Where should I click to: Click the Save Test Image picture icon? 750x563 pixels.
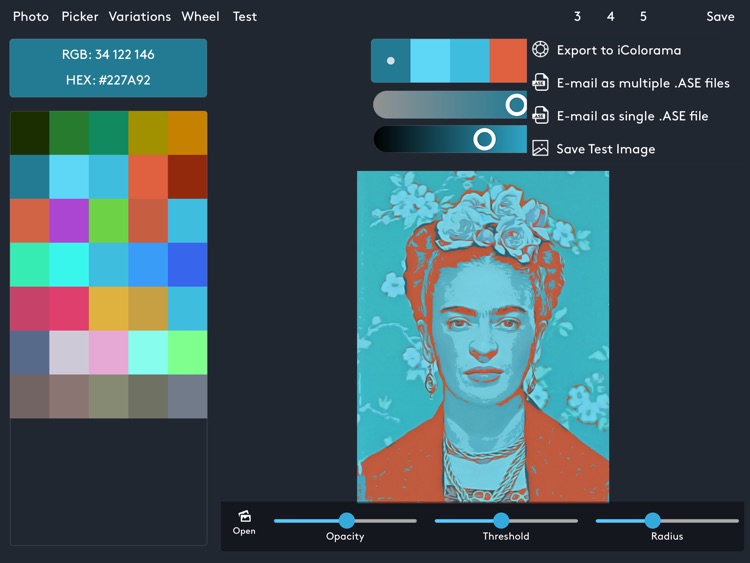(540, 148)
